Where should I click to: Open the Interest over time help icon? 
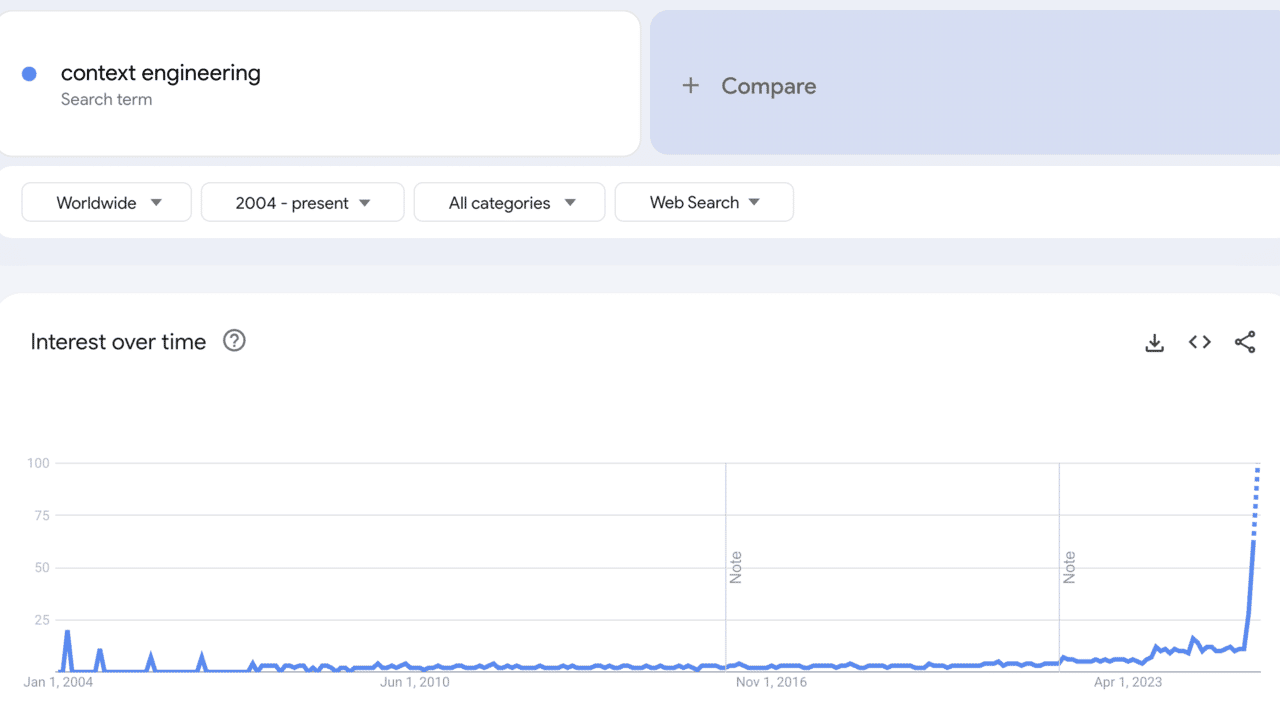click(x=234, y=341)
